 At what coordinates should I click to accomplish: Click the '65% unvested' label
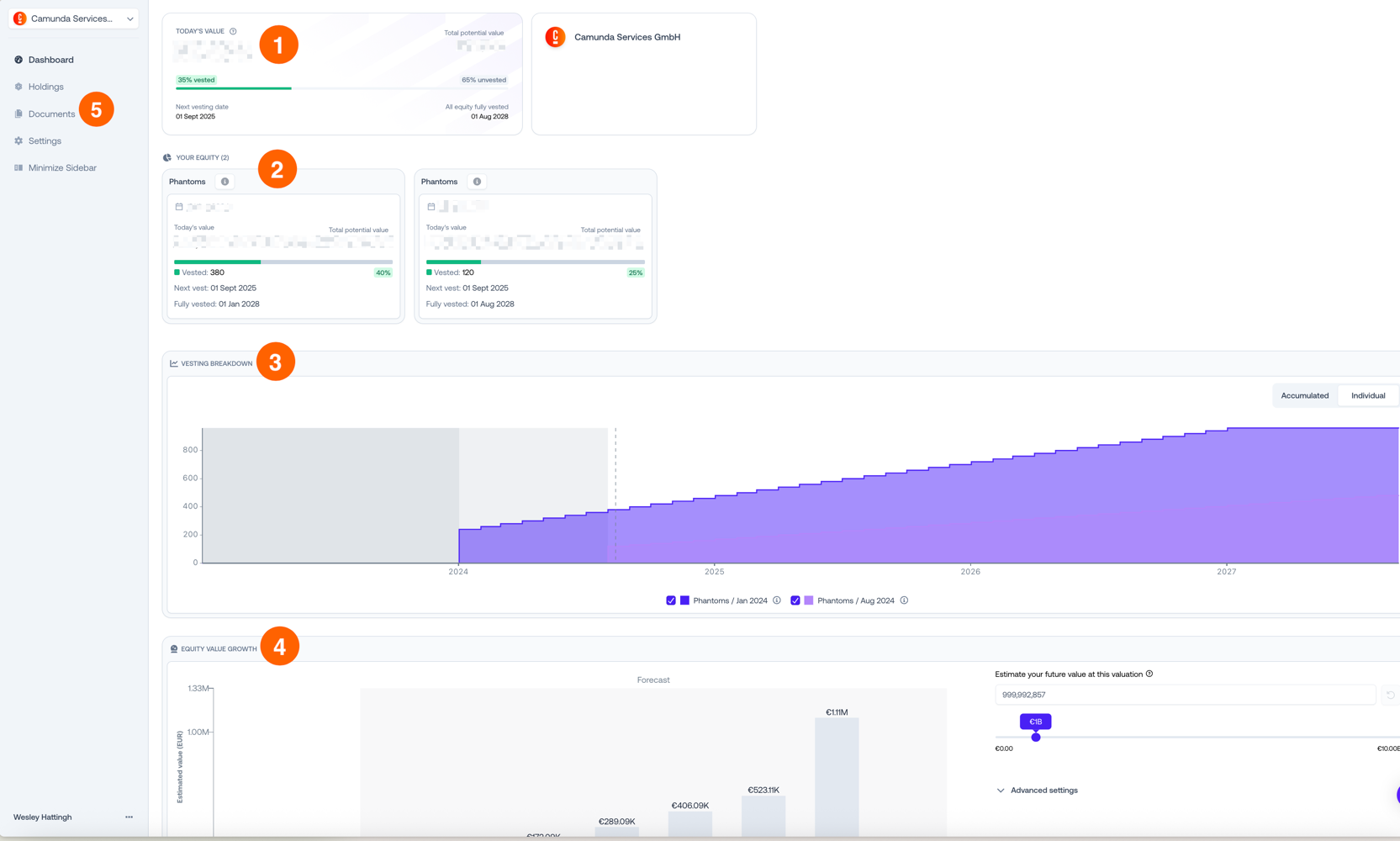(483, 80)
